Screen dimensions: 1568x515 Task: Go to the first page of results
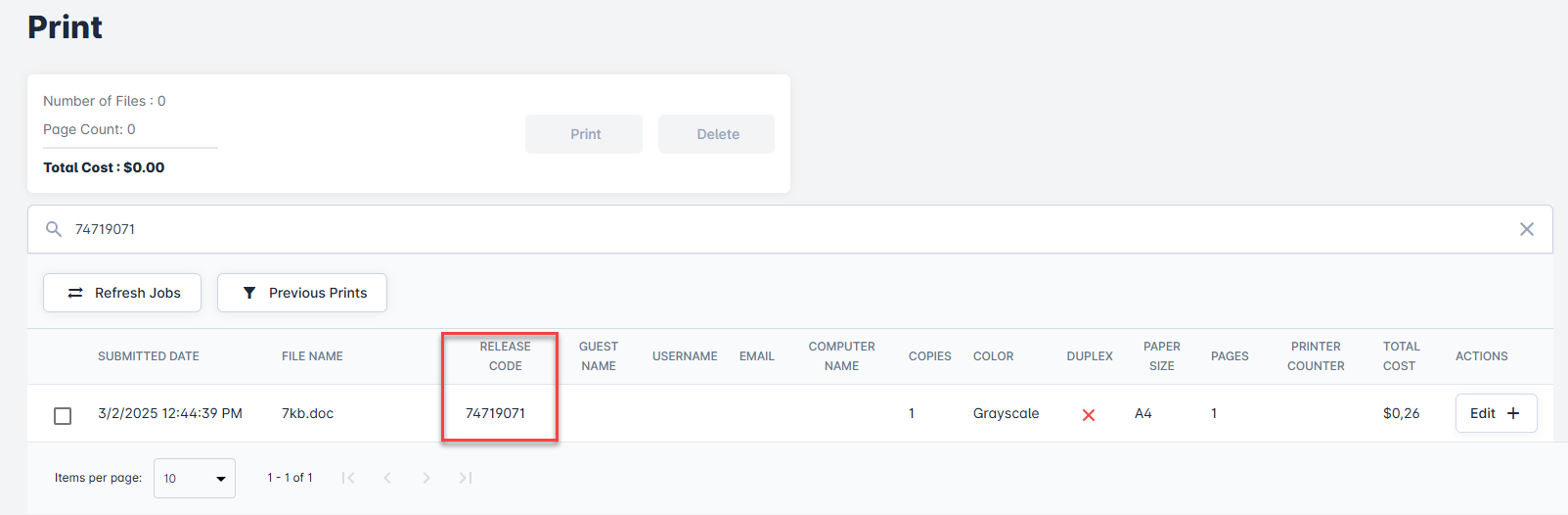click(x=348, y=478)
